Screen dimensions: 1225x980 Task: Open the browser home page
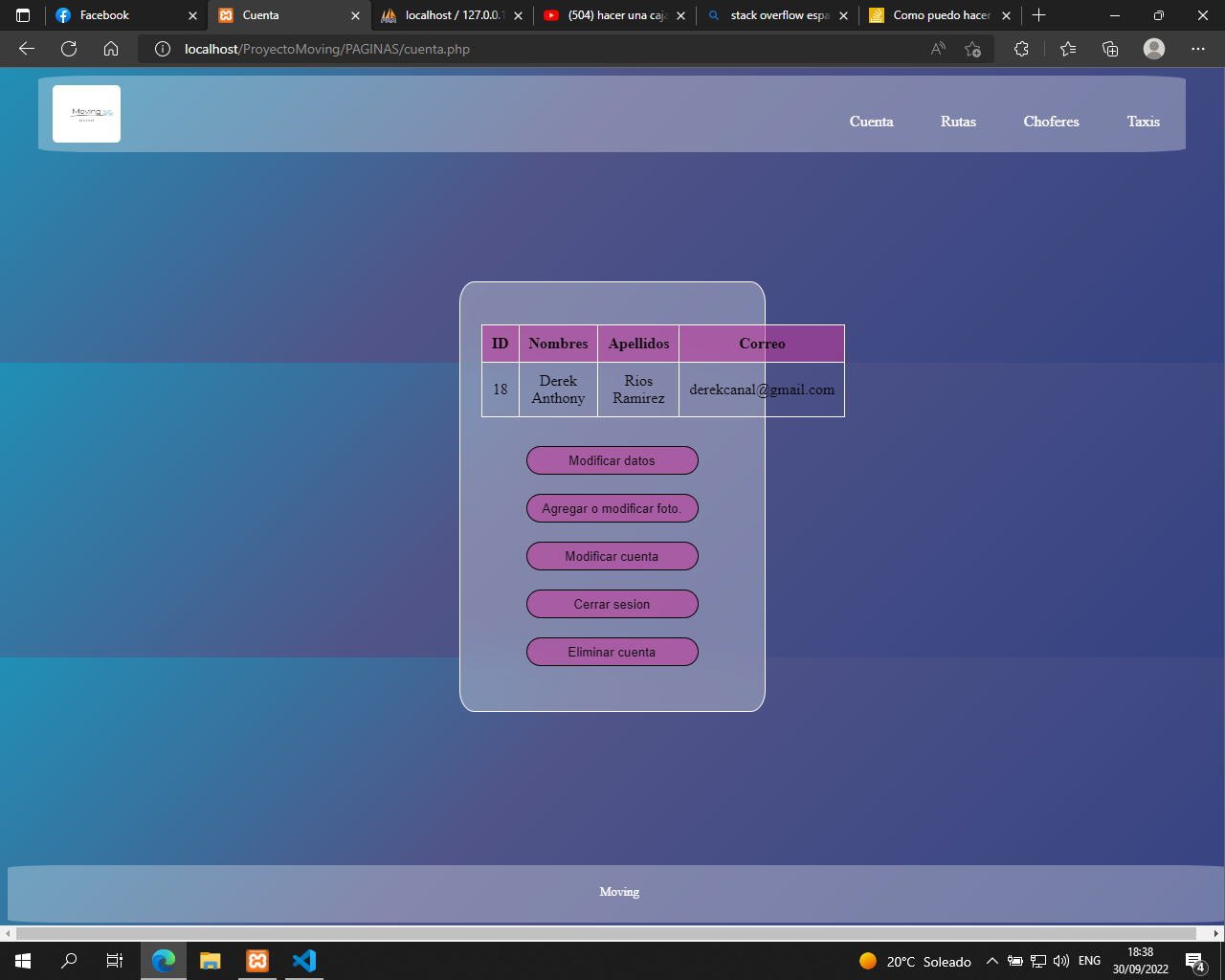click(111, 49)
